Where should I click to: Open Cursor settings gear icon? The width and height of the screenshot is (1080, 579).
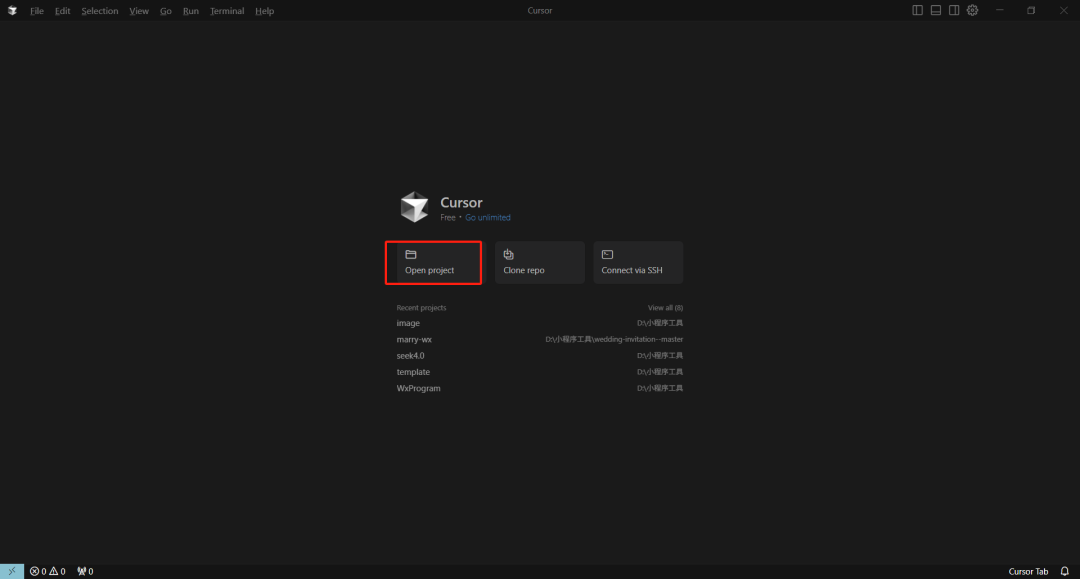(x=973, y=10)
